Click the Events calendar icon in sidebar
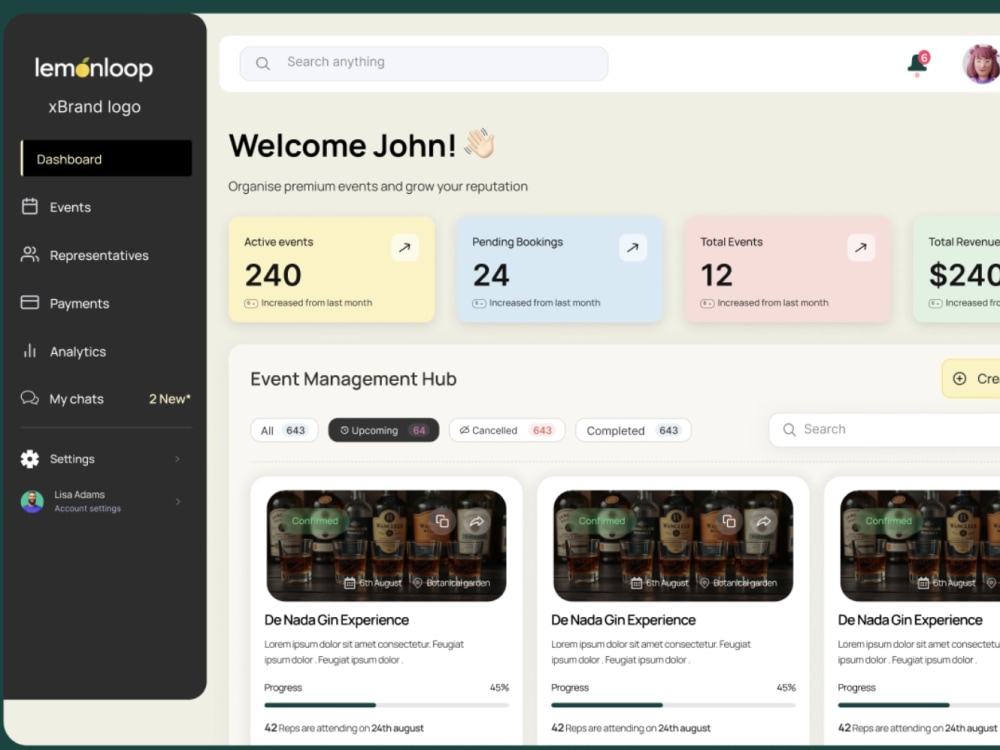The image size is (1000, 750). [29, 206]
